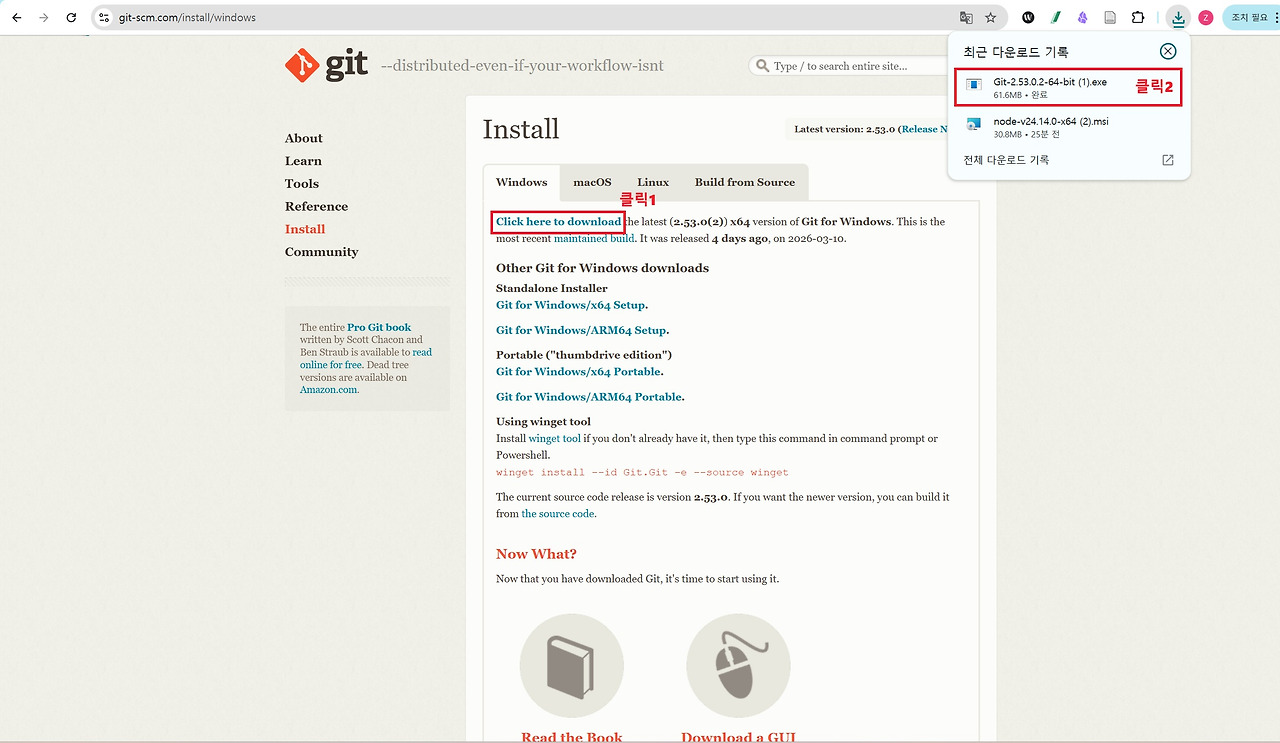Click the Git diamond logo
The image size is (1280, 743).
click(x=301, y=65)
